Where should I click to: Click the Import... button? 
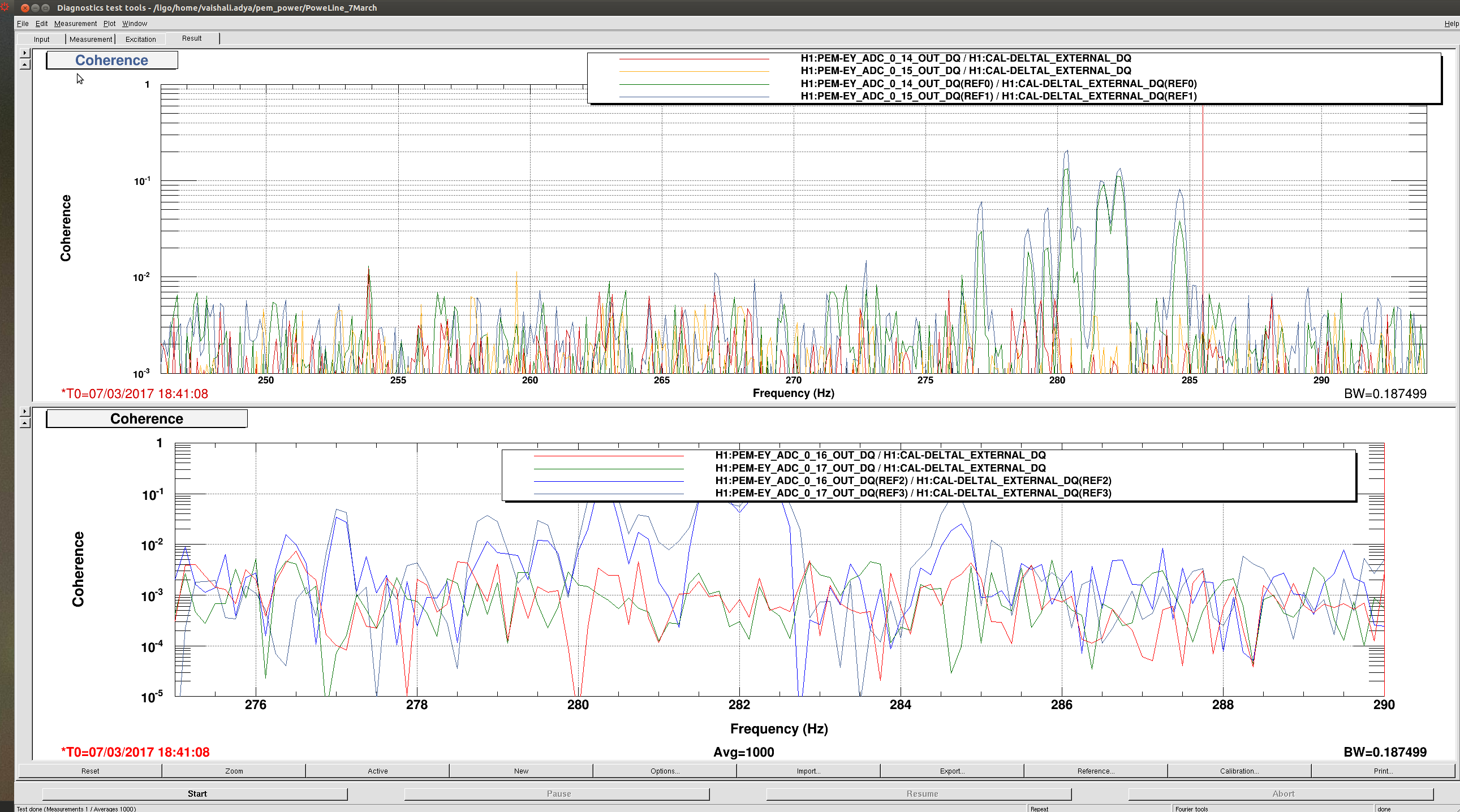(808, 771)
